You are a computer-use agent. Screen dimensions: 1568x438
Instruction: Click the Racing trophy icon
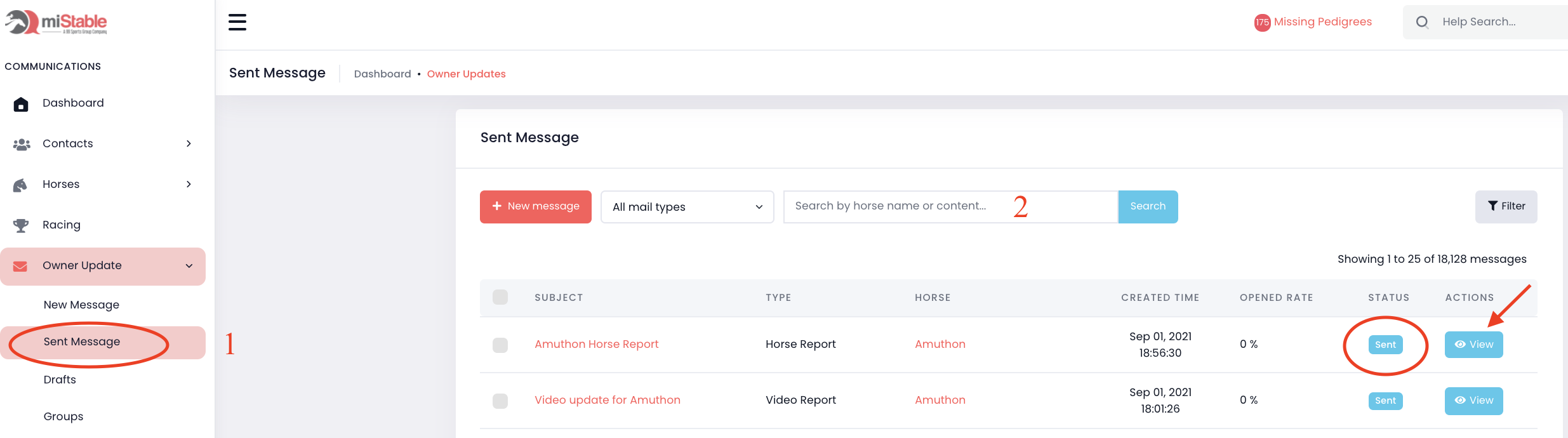coord(21,225)
